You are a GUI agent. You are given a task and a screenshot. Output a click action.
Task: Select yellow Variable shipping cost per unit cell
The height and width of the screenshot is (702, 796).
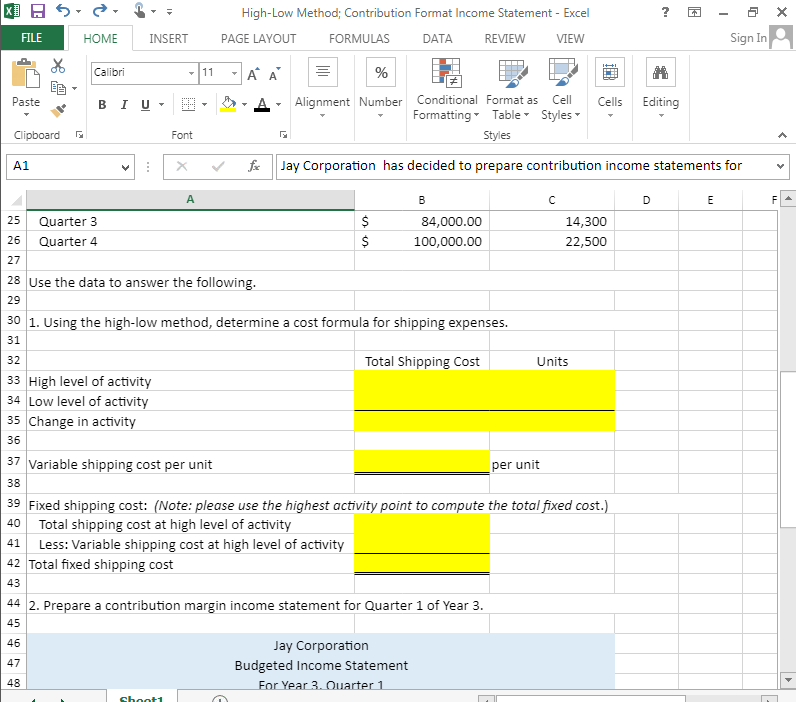422,462
